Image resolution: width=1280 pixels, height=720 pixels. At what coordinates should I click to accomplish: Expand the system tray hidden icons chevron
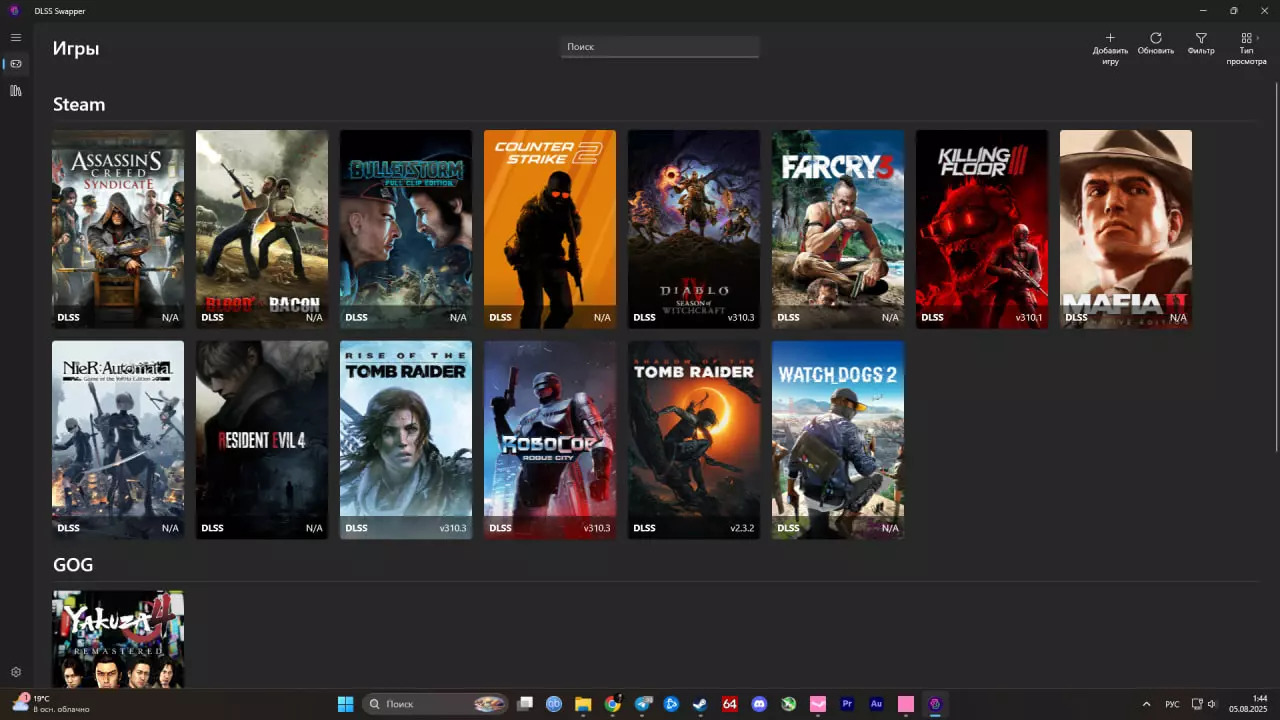point(1146,704)
